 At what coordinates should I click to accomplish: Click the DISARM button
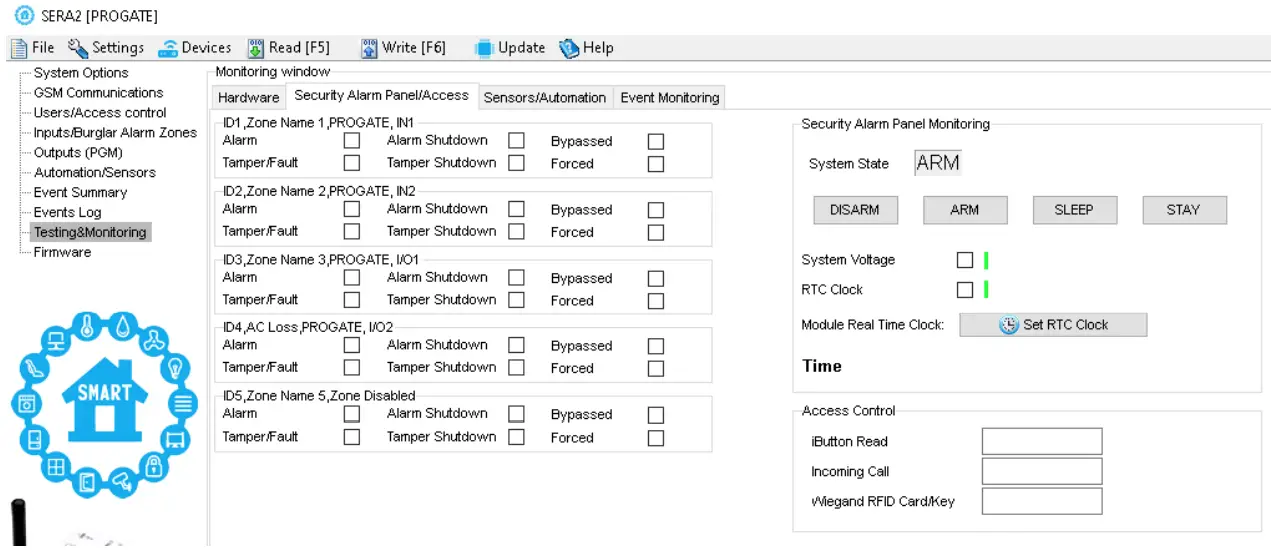855,210
